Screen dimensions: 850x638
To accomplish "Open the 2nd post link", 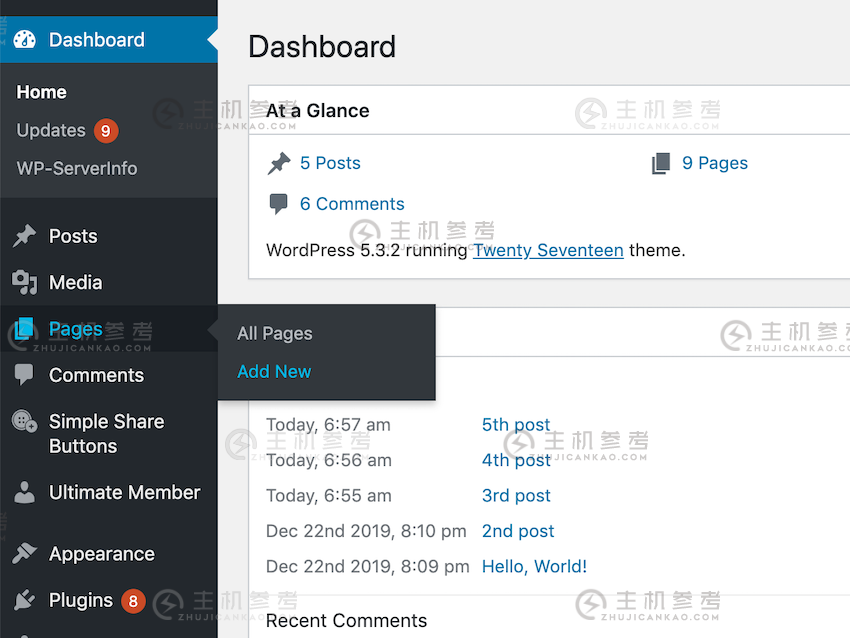I will [518, 531].
